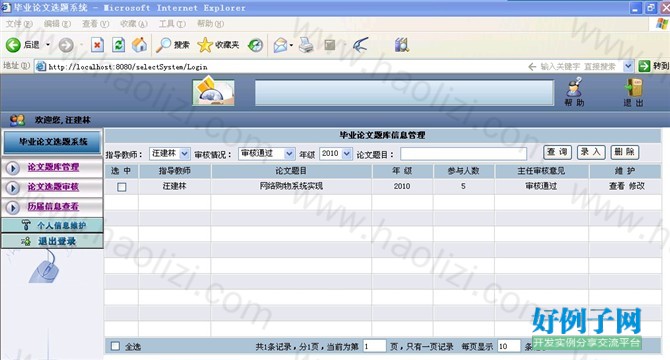
Task: Open the 指导教师 dropdown showing 汪建林
Action: tap(169, 153)
